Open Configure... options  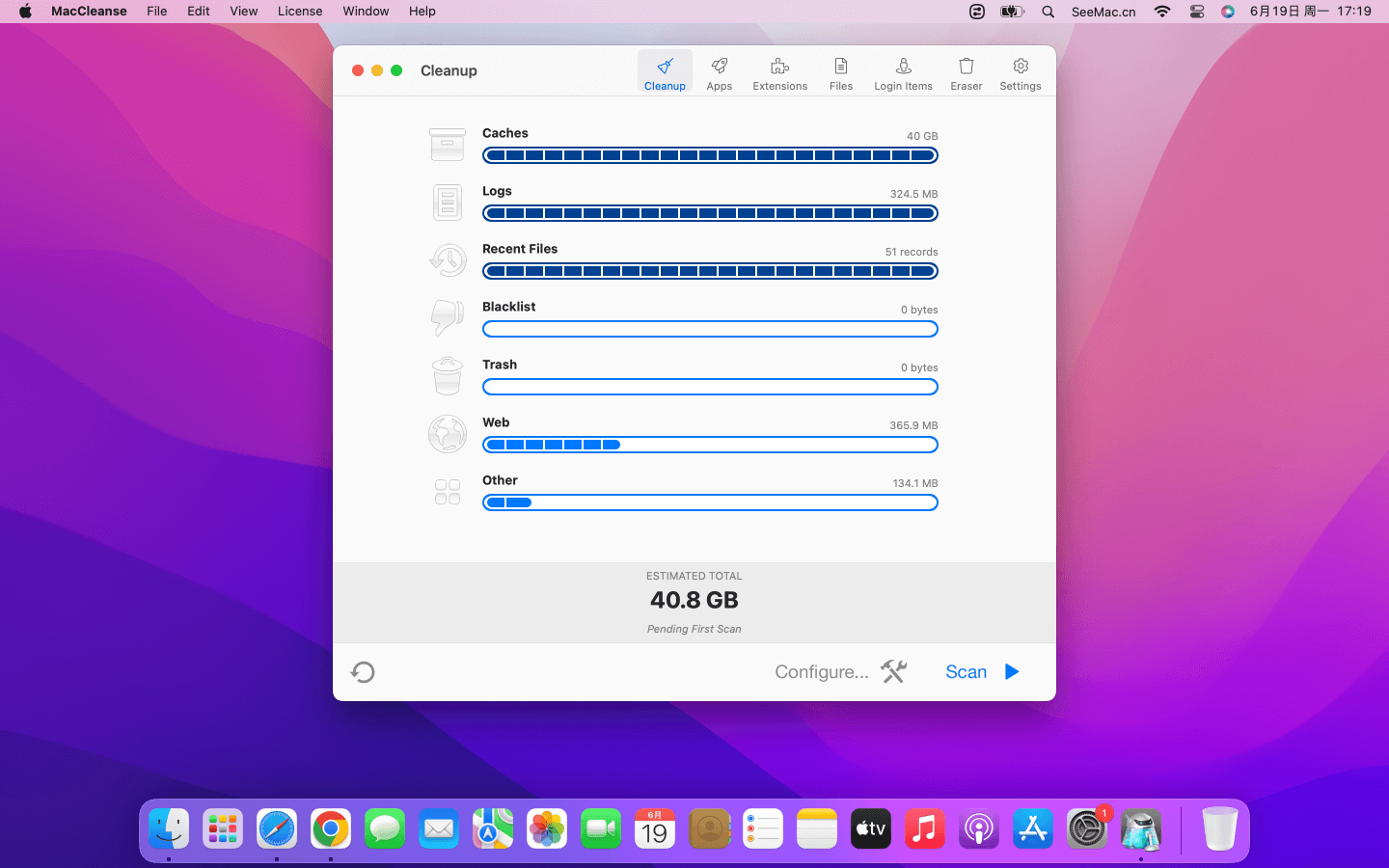(822, 672)
